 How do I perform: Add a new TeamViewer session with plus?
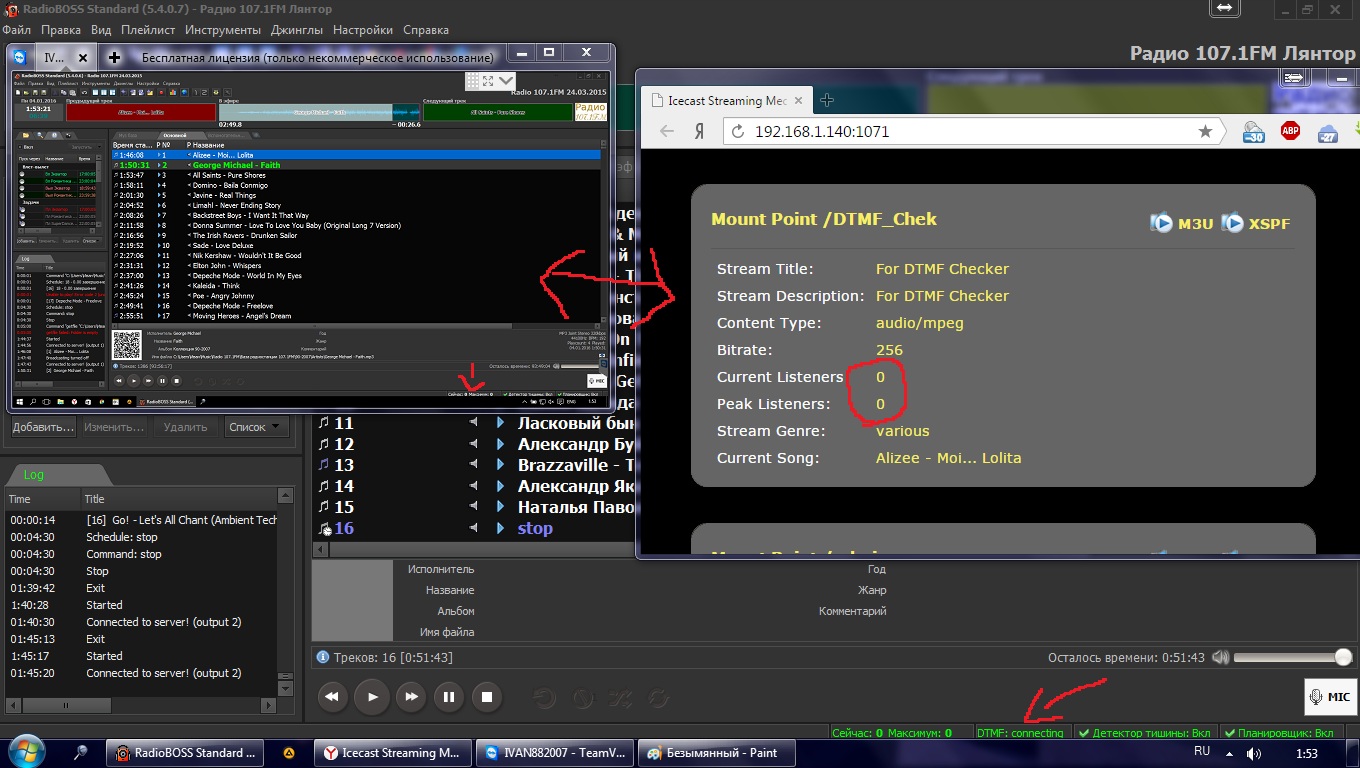pyautogui.click(x=114, y=57)
